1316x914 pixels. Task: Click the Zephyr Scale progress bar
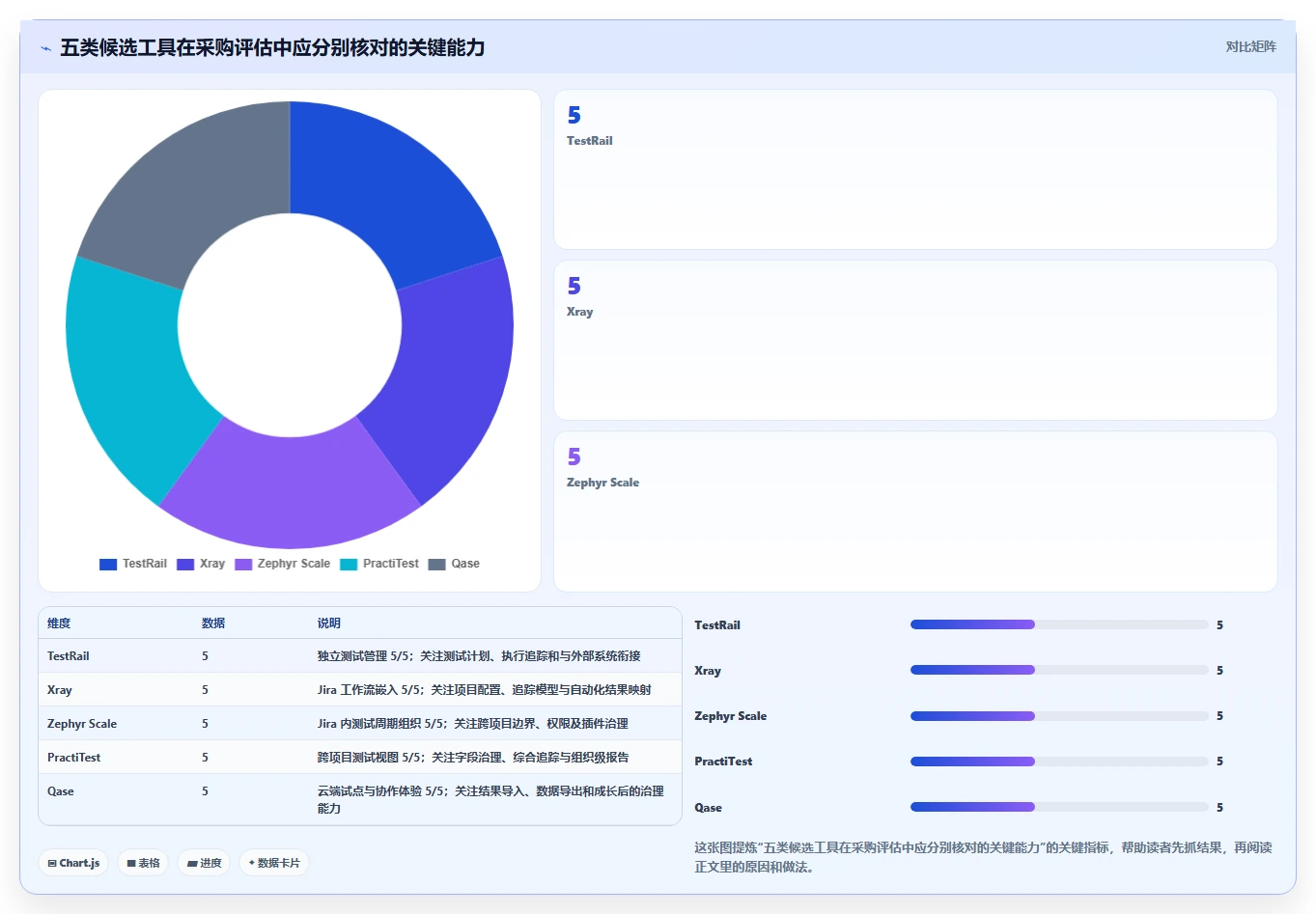[1059, 716]
